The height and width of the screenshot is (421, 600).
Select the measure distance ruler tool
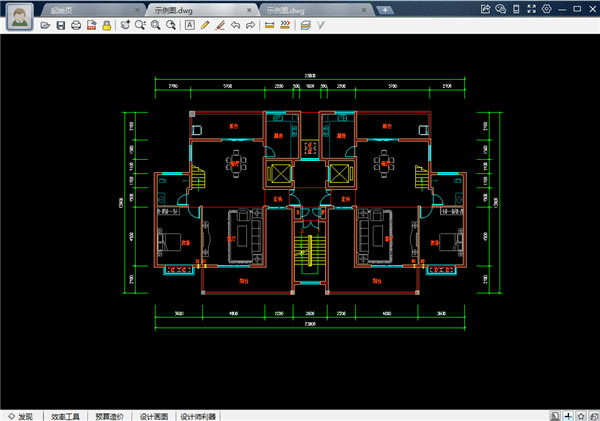(269, 24)
